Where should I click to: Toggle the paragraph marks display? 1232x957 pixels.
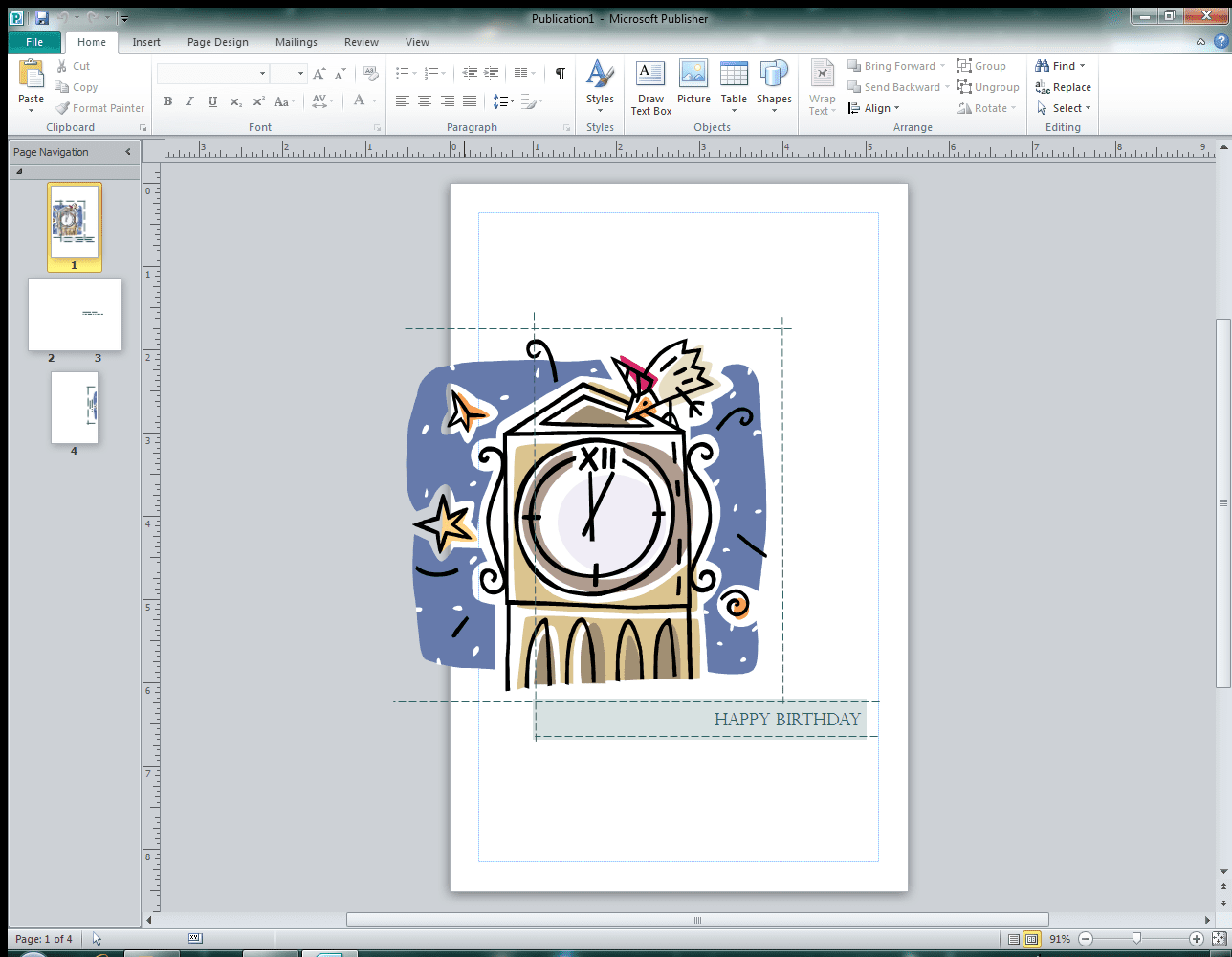(x=561, y=74)
